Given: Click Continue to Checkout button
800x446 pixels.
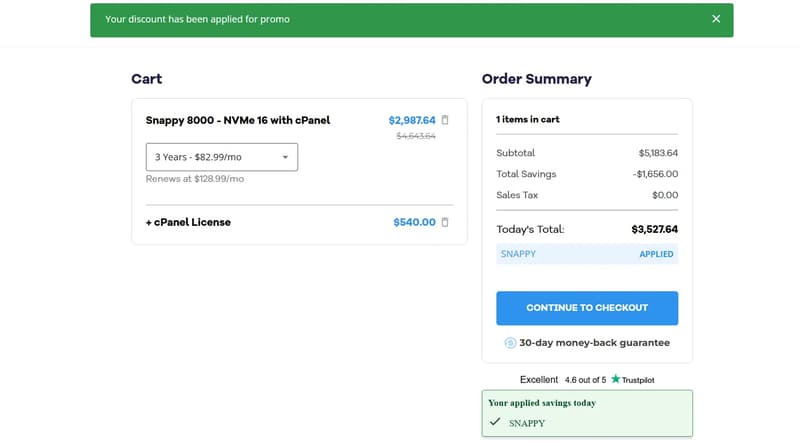Looking at the screenshot, I should point(587,308).
